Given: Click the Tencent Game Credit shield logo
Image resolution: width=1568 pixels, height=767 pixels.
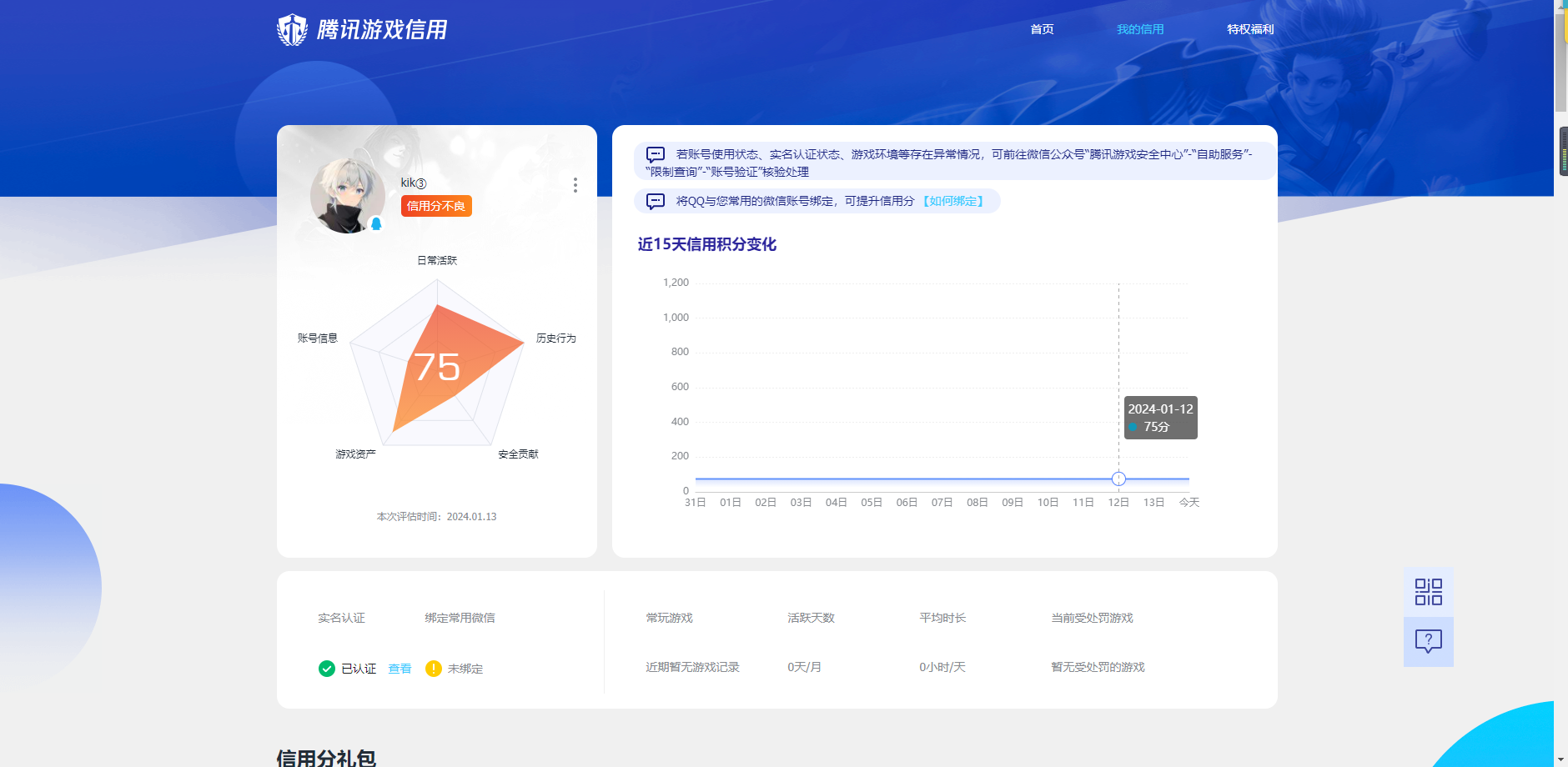Looking at the screenshot, I should [293, 30].
